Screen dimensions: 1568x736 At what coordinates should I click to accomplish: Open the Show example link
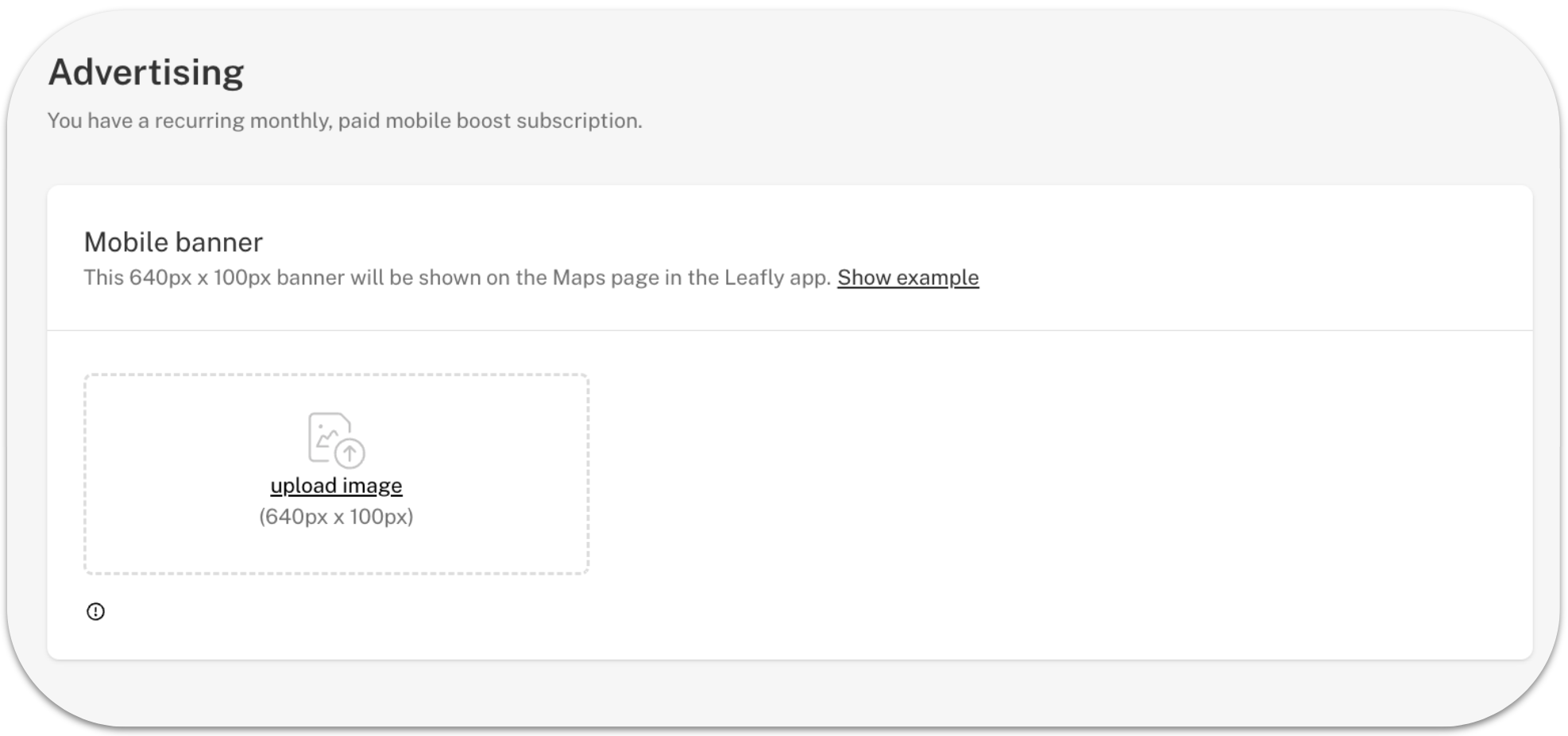pyautogui.click(x=908, y=277)
